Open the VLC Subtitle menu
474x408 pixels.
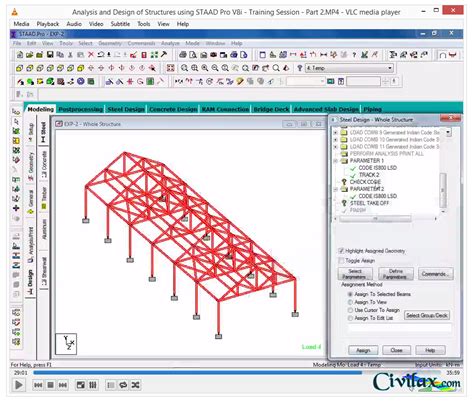(120, 24)
